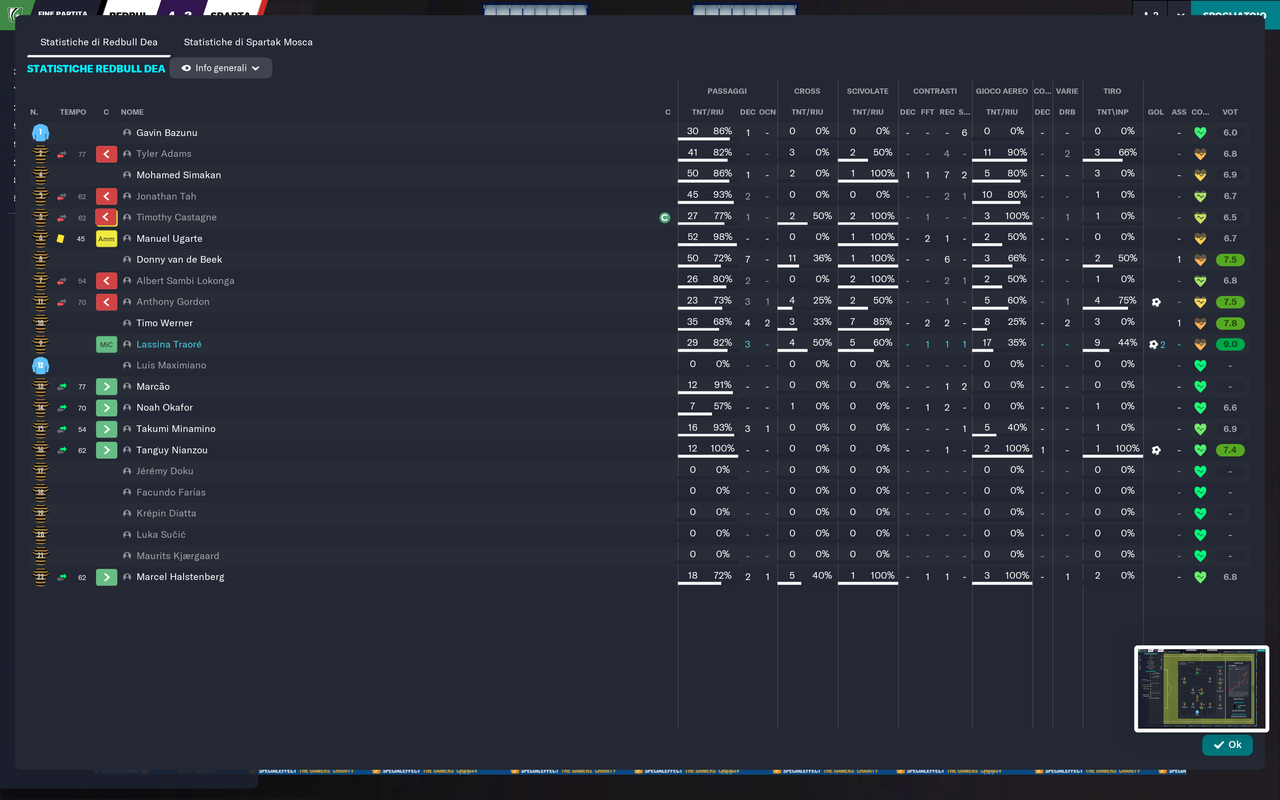Click Tyler Adams' red substituted-off arrow
This screenshot has width=1280, height=800.
(x=107, y=154)
